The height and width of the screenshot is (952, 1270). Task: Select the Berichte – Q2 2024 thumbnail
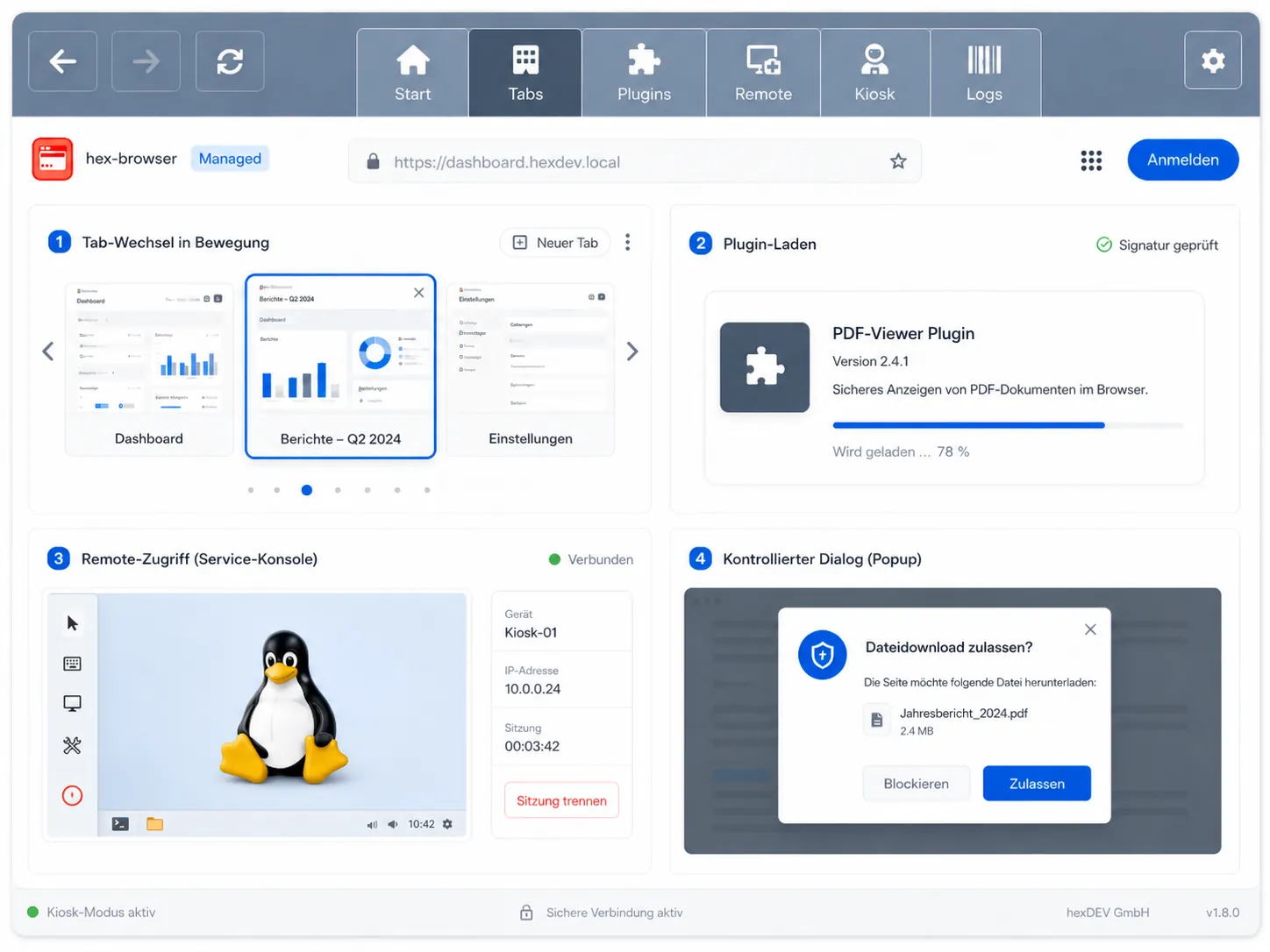pos(340,366)
